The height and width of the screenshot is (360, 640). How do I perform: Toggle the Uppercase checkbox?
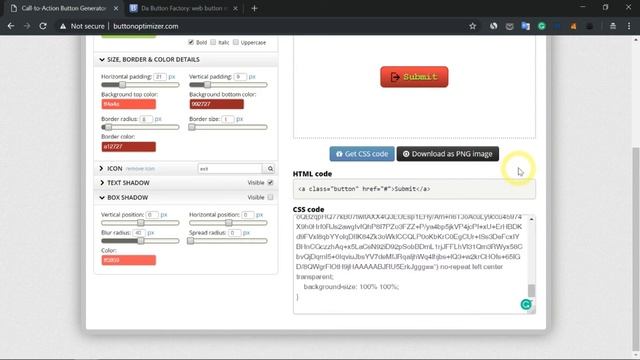pyautogui.click(x=236, y=42)
